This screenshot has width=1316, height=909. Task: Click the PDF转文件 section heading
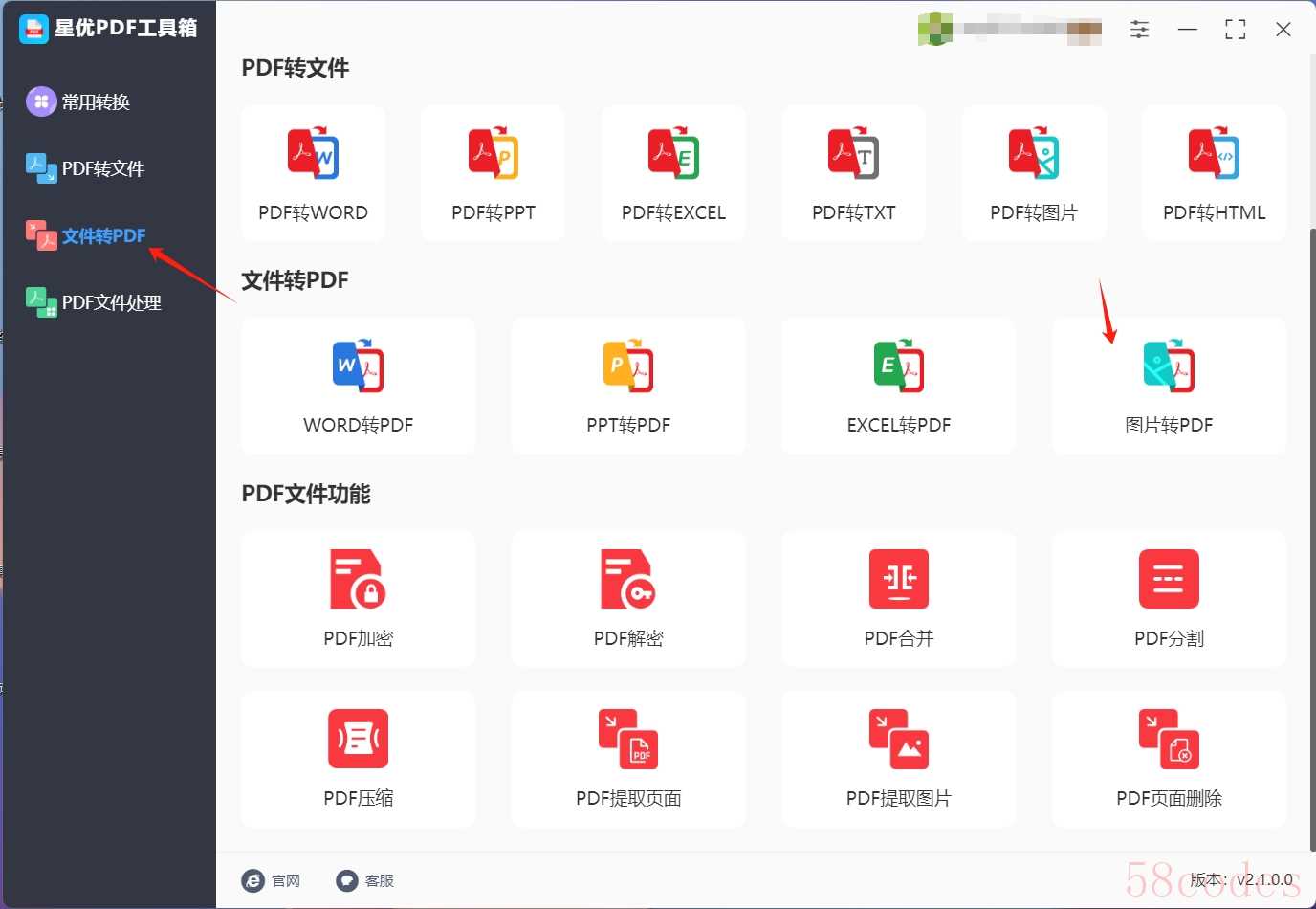(x=296, y=69)
